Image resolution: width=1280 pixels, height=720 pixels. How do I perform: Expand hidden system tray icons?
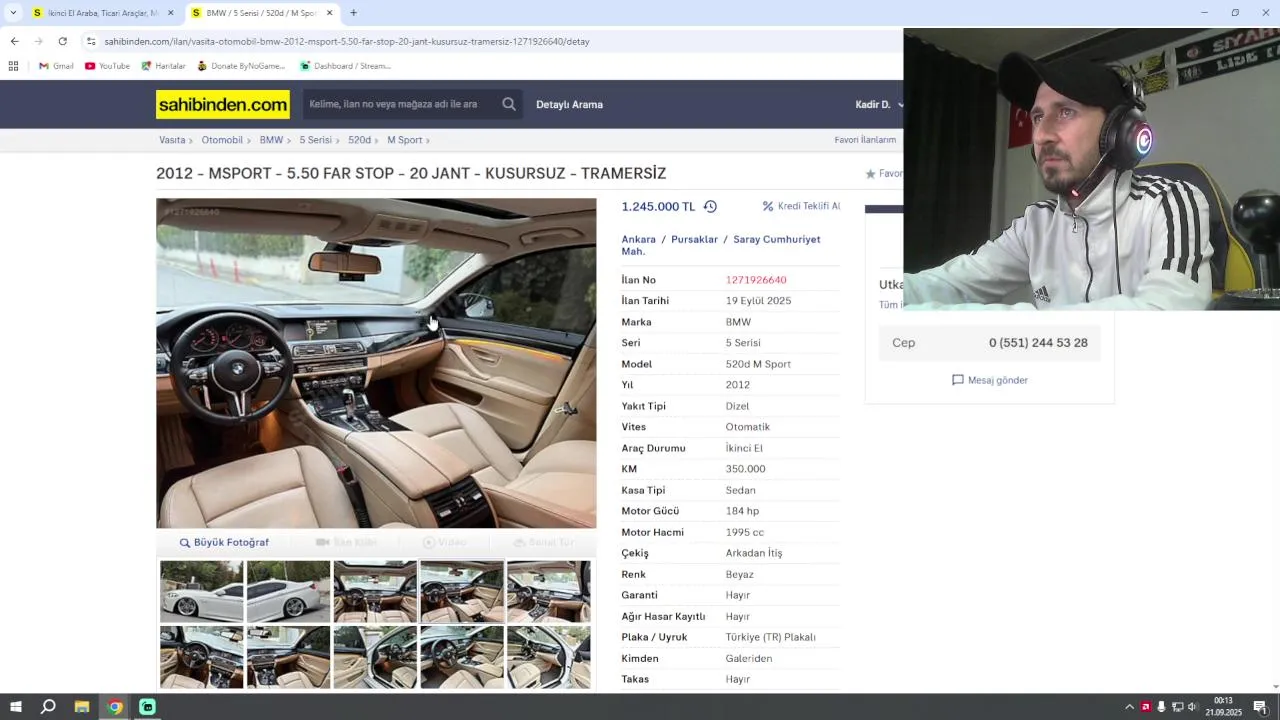click(x=1130, y=707)
